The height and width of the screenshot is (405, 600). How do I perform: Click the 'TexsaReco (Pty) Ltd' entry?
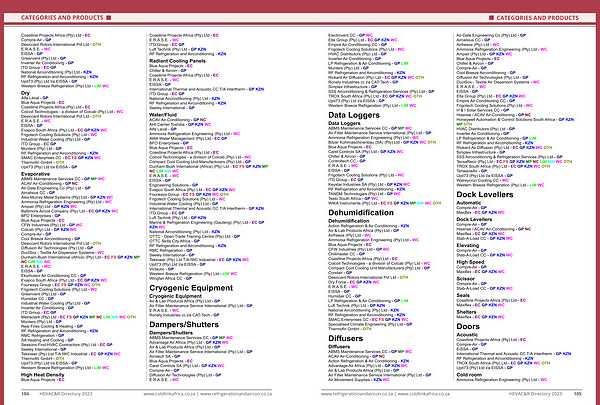point(514,162)
